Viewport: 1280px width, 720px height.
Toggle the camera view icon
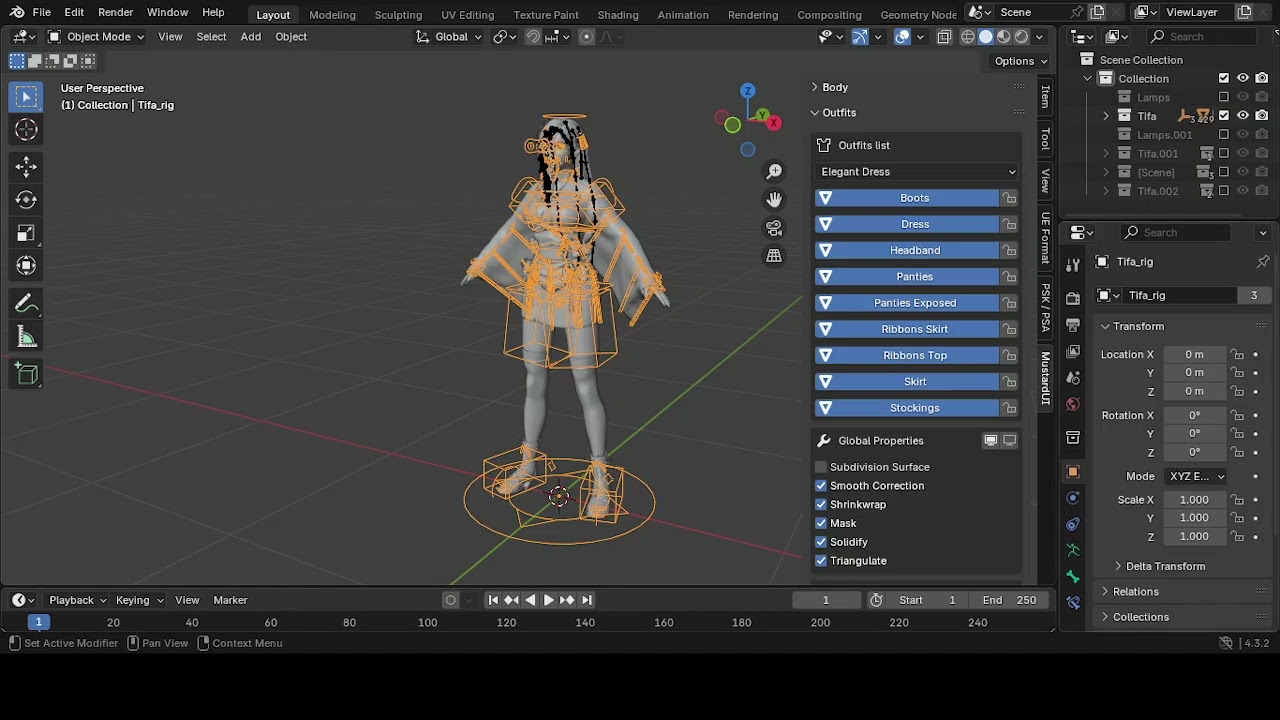point(774,228)
